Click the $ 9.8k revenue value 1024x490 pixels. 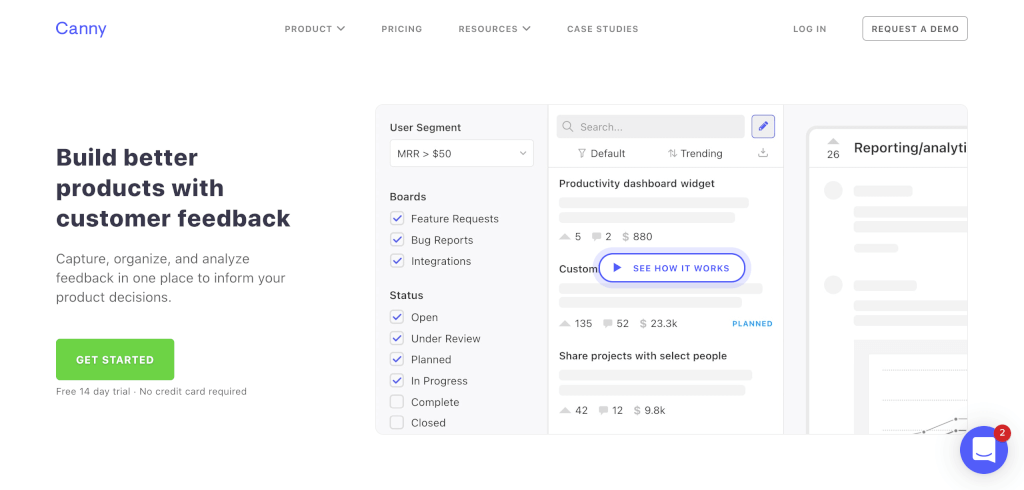click(650, 410)
